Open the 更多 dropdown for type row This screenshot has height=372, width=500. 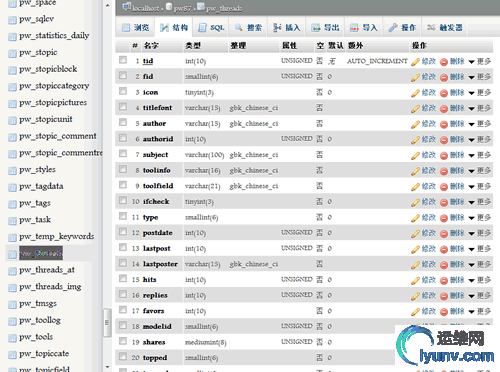[480, 218]
